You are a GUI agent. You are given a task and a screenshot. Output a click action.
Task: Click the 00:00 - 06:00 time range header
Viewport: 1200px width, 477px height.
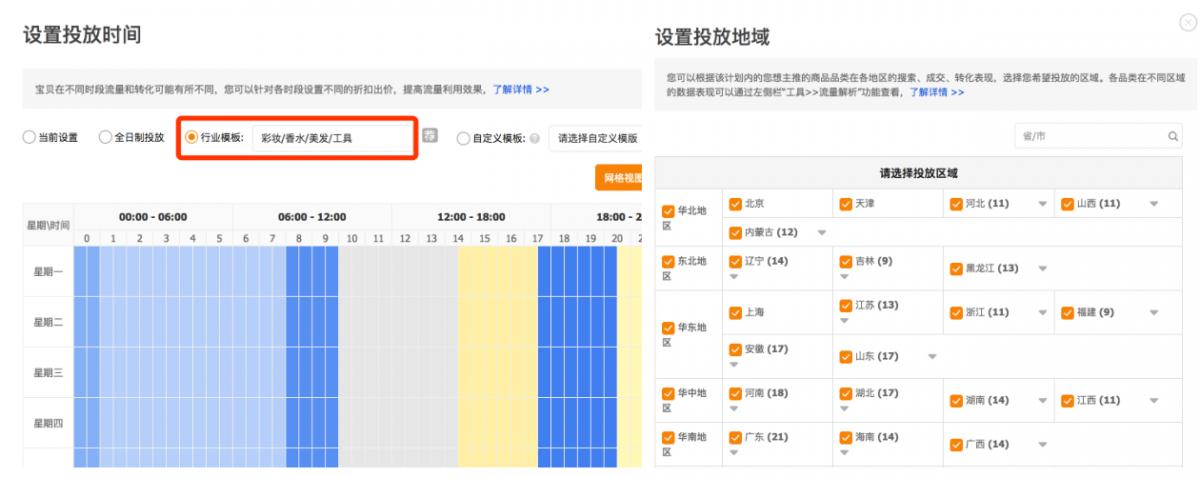153,217
